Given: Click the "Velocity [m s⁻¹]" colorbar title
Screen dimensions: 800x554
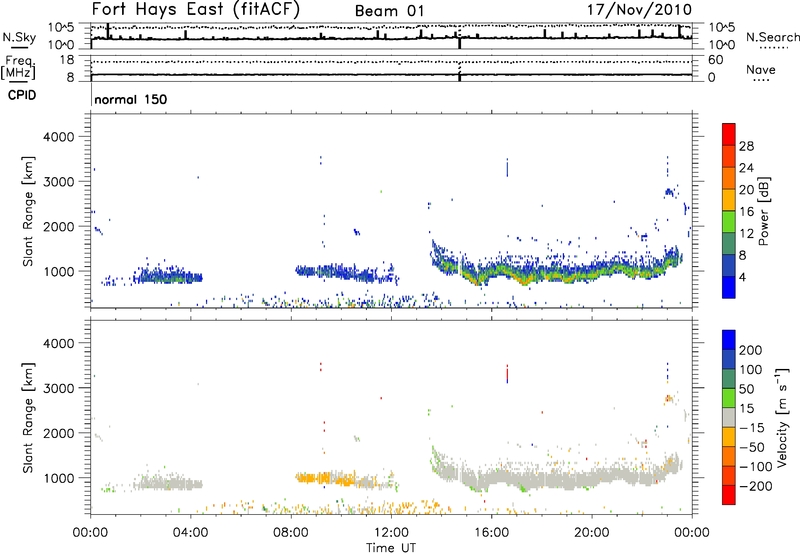Looking at the screenshot, I should [x=782, y=418].
